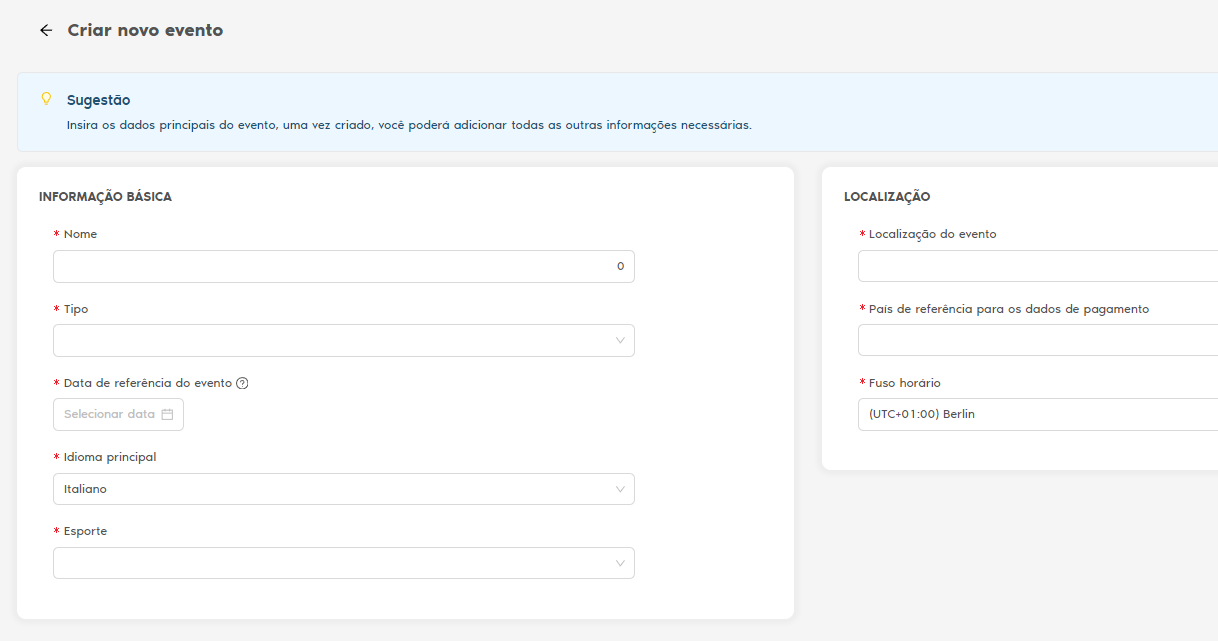
Task: Open the Italiano language selection
Action: tap(330, 489)
